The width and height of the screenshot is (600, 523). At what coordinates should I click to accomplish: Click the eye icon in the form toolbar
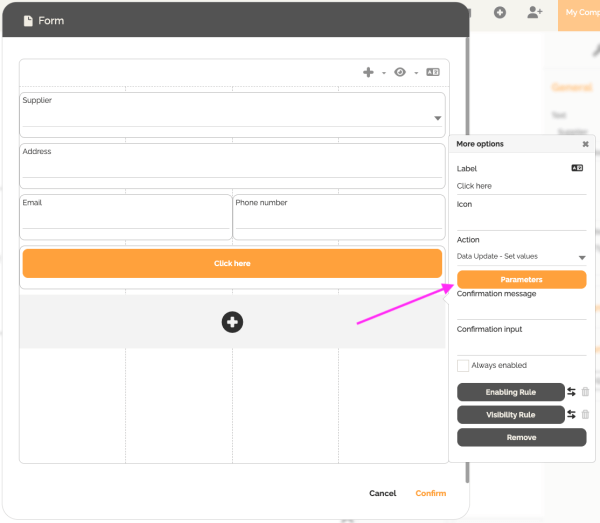point(400,72)
